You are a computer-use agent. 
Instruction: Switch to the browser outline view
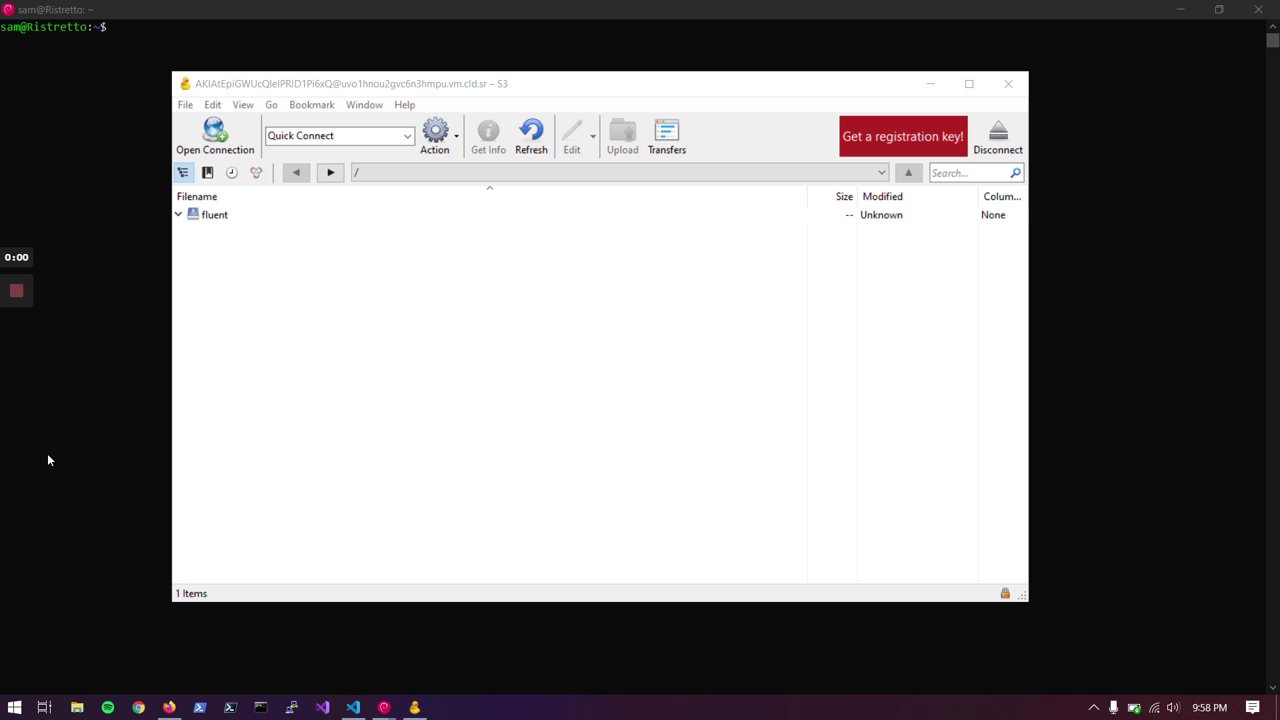click(183, 173)
